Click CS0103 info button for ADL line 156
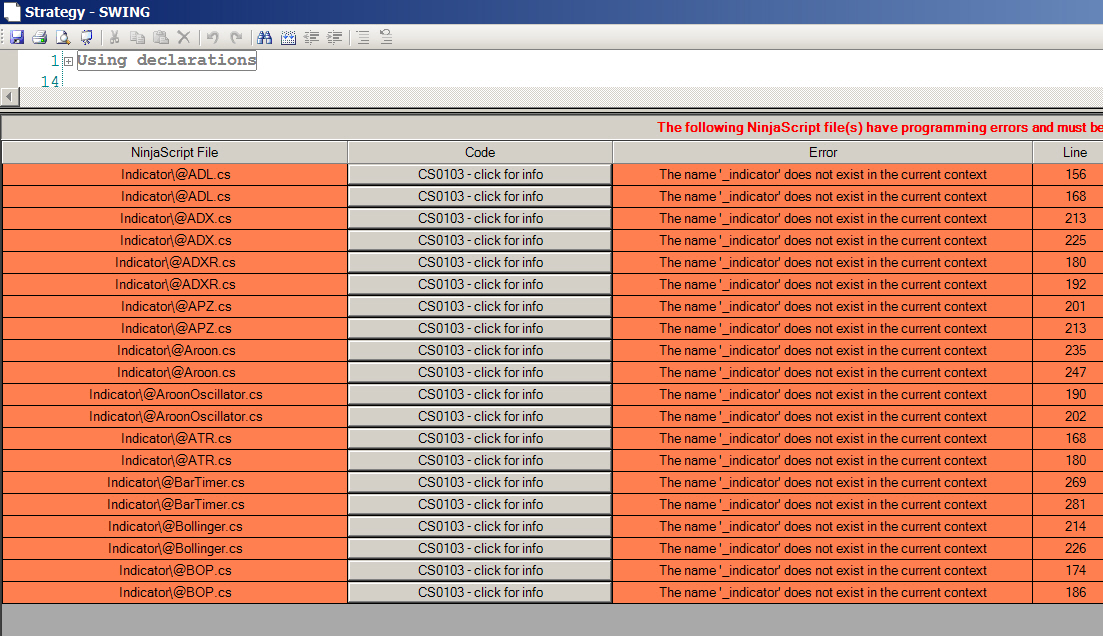Screen dimensions: 1103x636 (480, 174)
